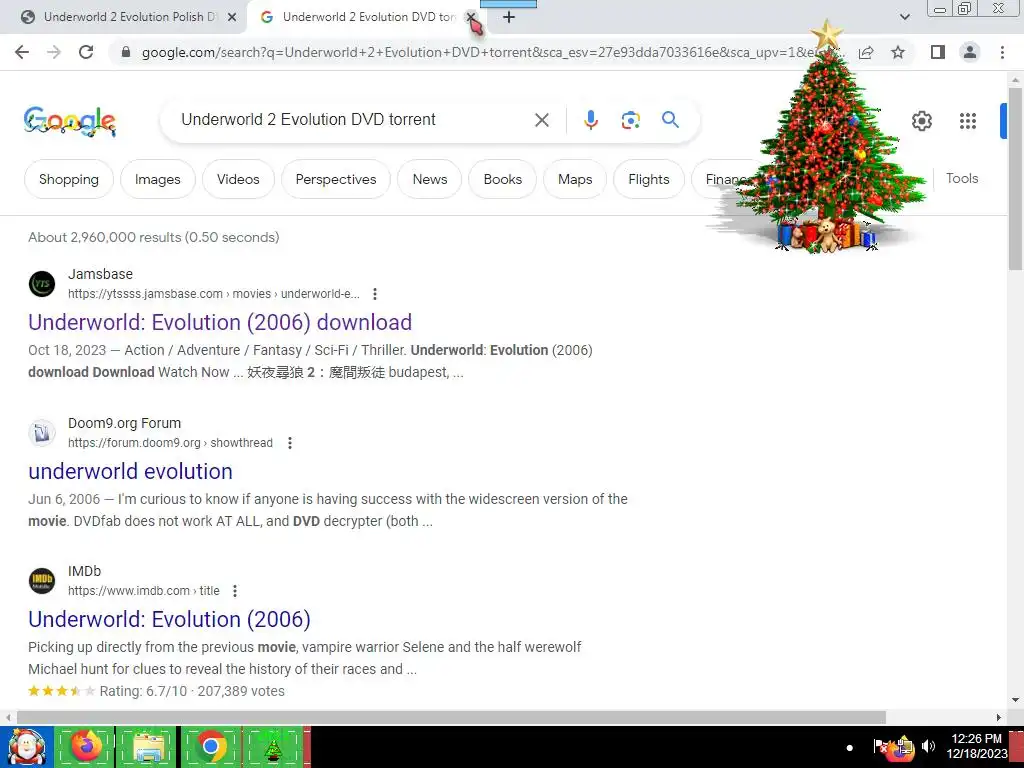Screen dimensions: 1024x768
Task: Open IMDb Underworld: Evolution (2006) link
Action: [x=169, y=620]
